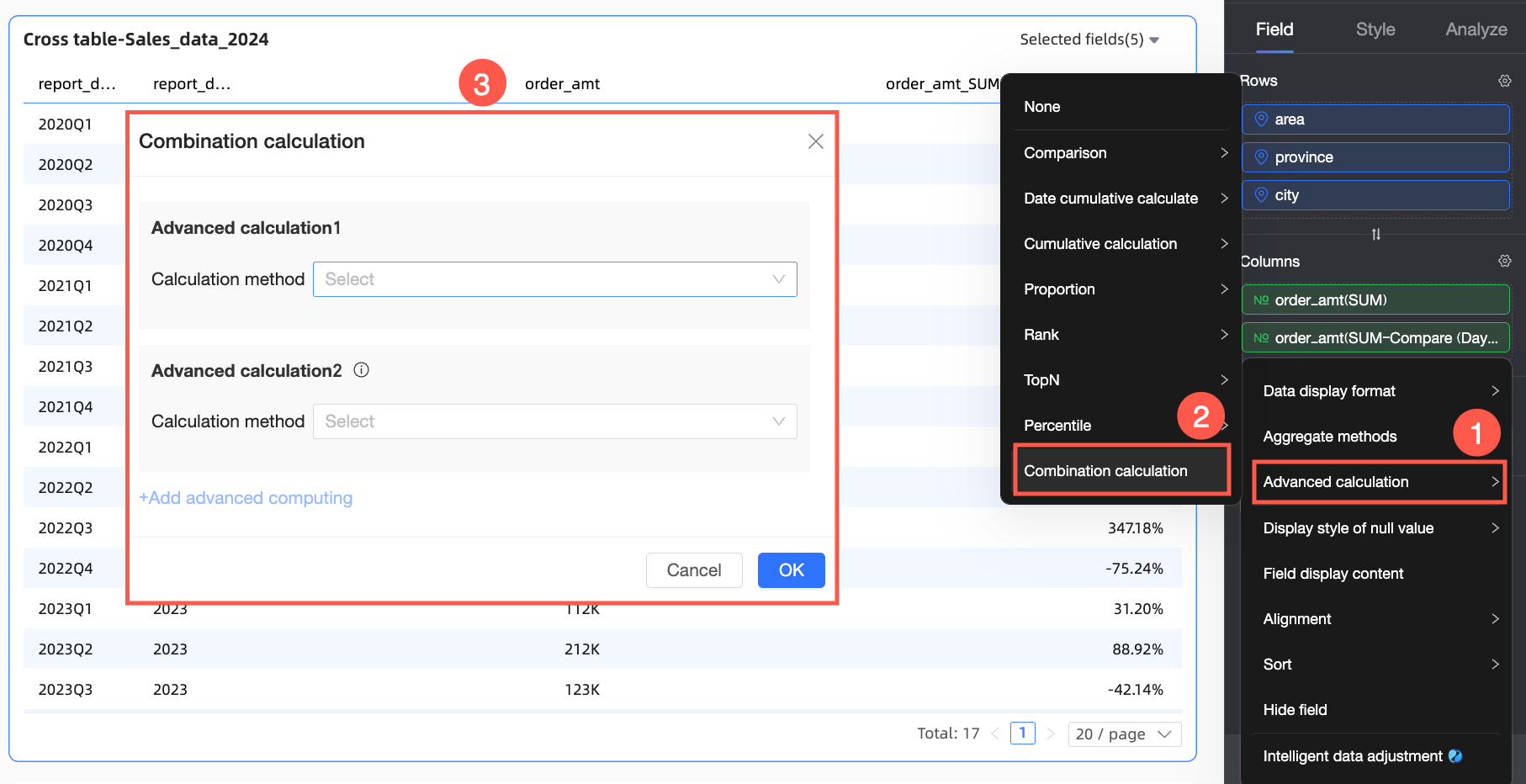
Task: Switch to the Analyze tab
Action: [1476, 29]
